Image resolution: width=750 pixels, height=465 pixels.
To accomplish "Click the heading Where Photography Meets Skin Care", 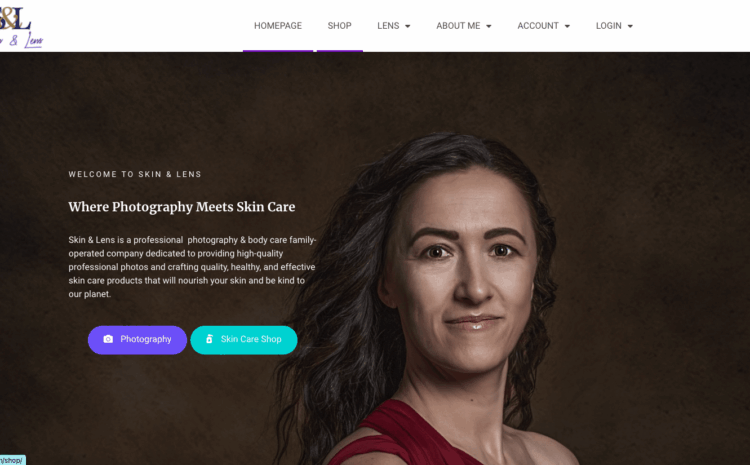I will click(x=182, y=207).
